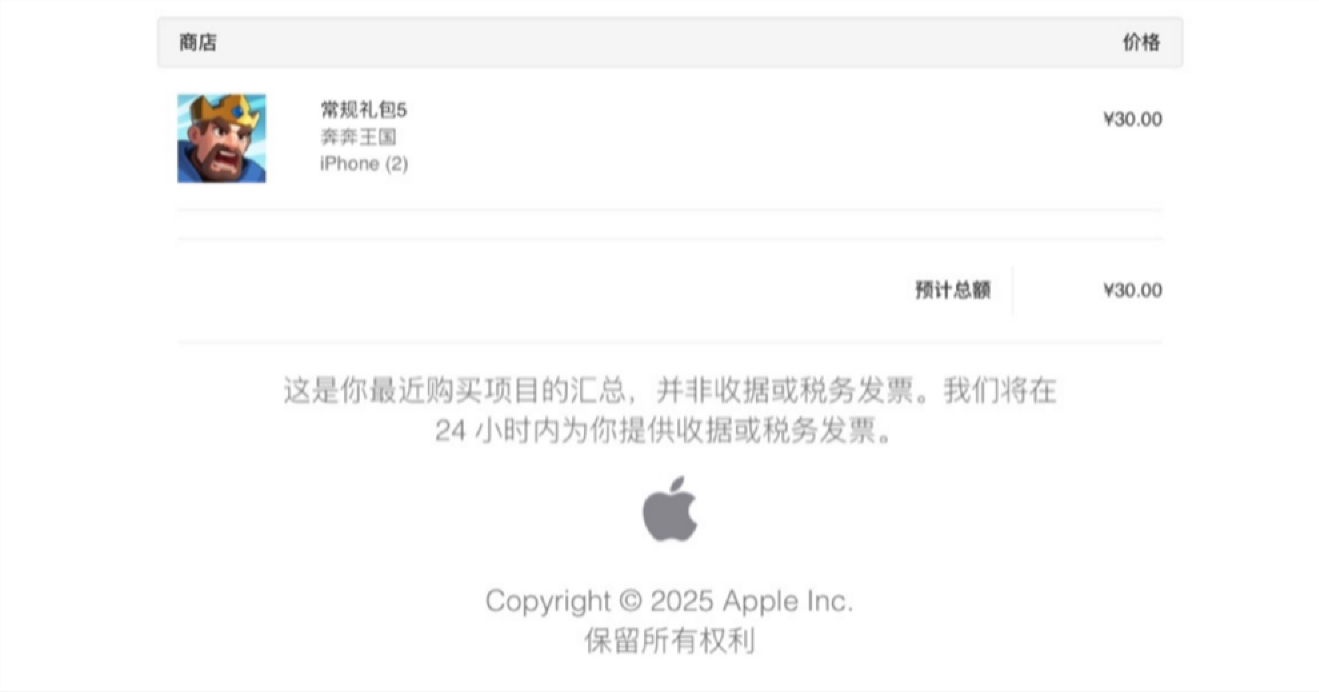
Task: Click the line 24 小时内为你提供收据或税务发票
Action: (663, 432)
